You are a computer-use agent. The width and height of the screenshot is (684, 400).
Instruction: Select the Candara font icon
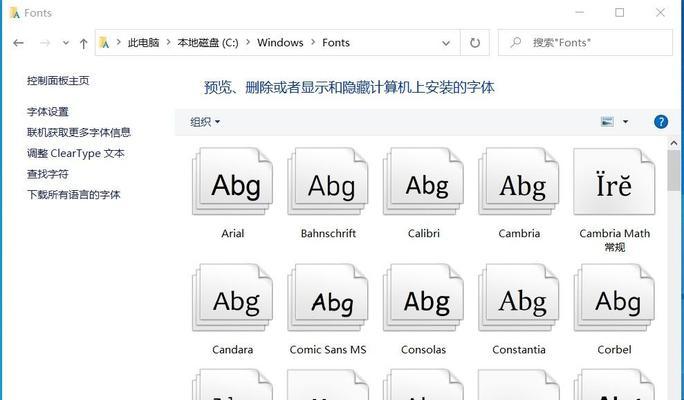click(233, 297)
